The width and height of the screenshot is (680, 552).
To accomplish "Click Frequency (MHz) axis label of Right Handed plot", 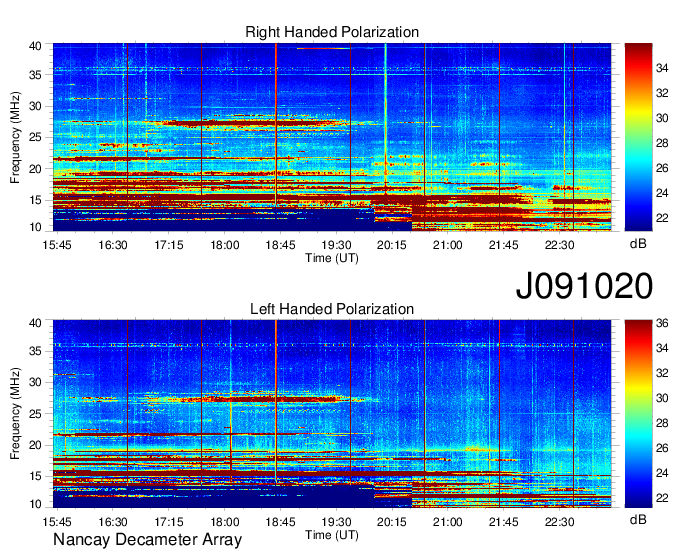I will pos(15,137).
